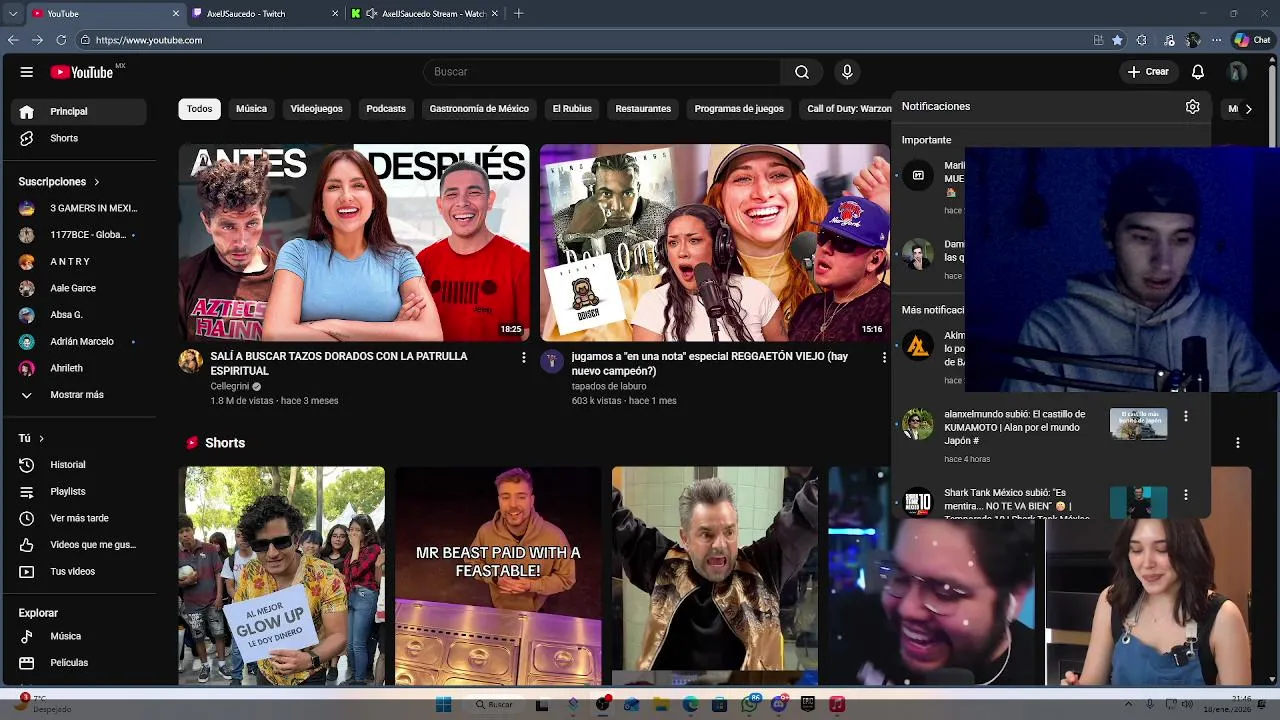This screenshot has width=1280, height=720.
Task: Show more category chips arrow
Action: (1248, 109)
